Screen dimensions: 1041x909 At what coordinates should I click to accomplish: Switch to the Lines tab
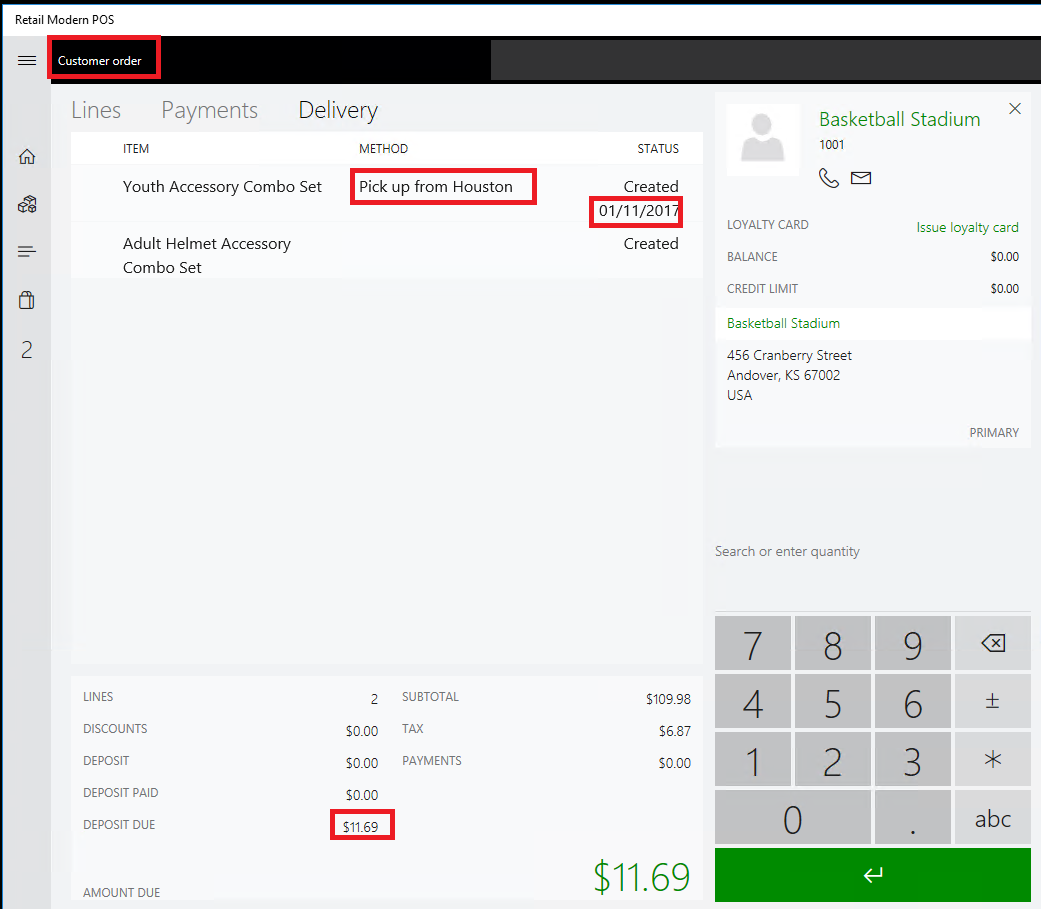(96, 111)
